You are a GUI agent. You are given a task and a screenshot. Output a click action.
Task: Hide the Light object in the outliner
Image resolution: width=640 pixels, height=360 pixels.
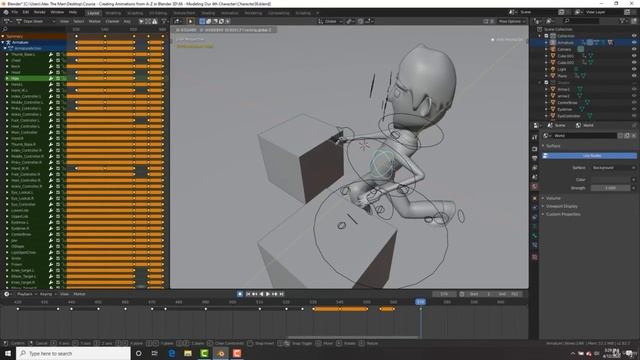(634, 69)
